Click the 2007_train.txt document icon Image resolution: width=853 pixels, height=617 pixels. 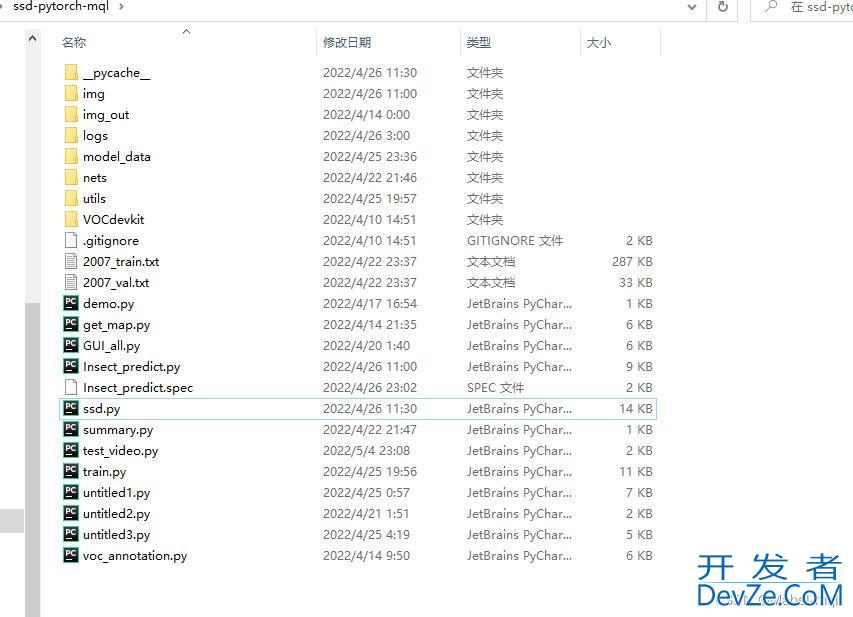pyautogui.click(x=71, y=261)
